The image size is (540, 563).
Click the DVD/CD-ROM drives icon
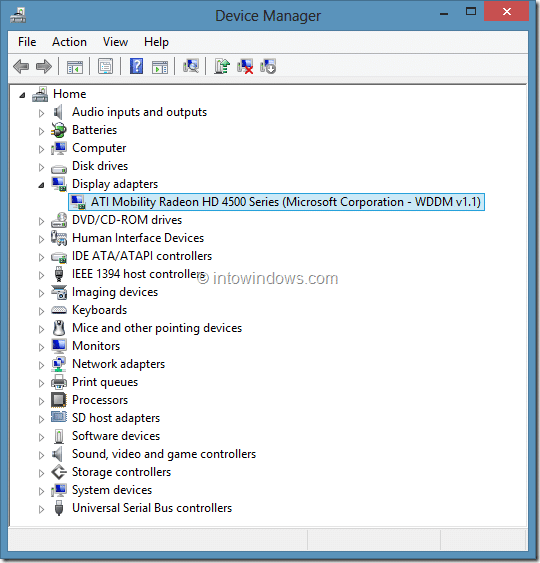pyautogui.click(x=59, y=220)
